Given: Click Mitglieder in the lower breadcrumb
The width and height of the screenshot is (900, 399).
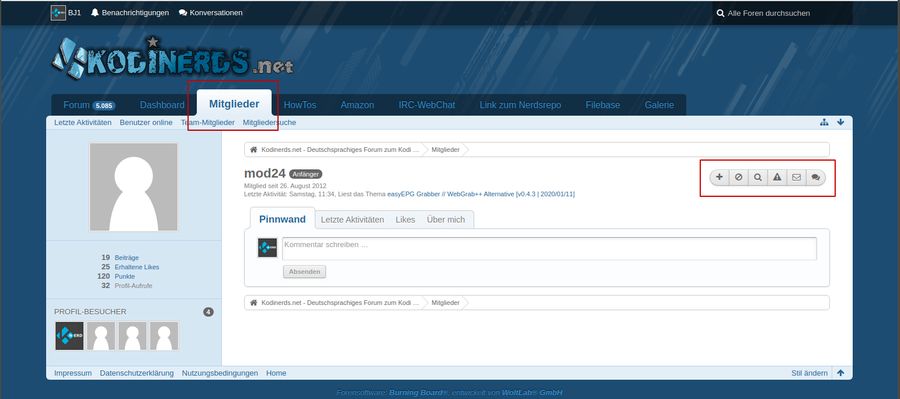Looking at the screenshot, I should [445, 303].
